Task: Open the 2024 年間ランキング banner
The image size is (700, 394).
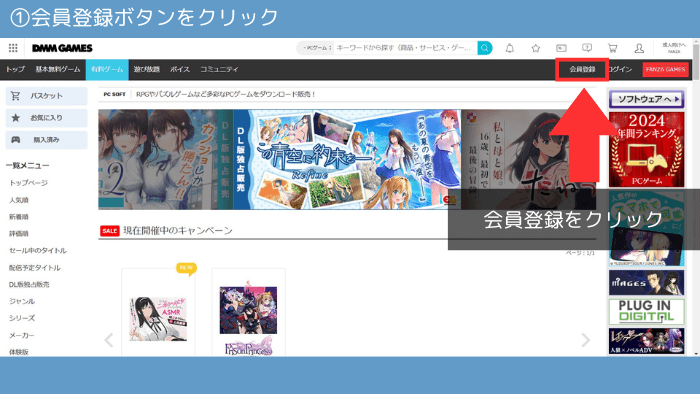Action: [x=646, y=149]
